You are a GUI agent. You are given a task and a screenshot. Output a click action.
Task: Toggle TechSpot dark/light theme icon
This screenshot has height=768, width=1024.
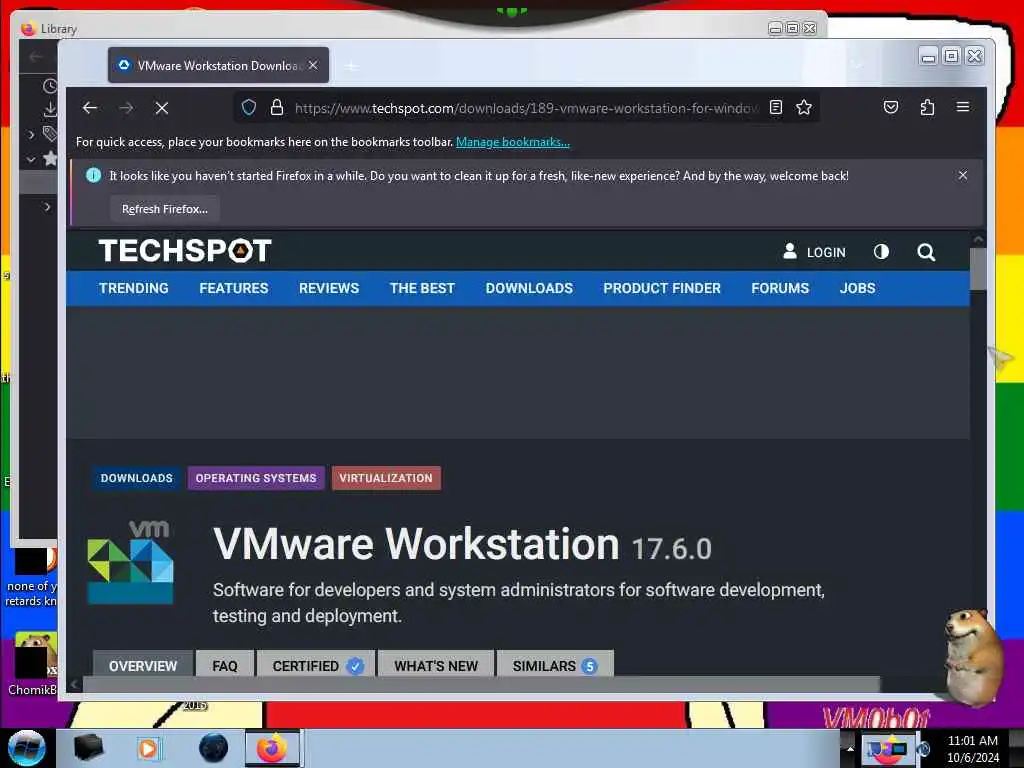click(x=881, y=251)
